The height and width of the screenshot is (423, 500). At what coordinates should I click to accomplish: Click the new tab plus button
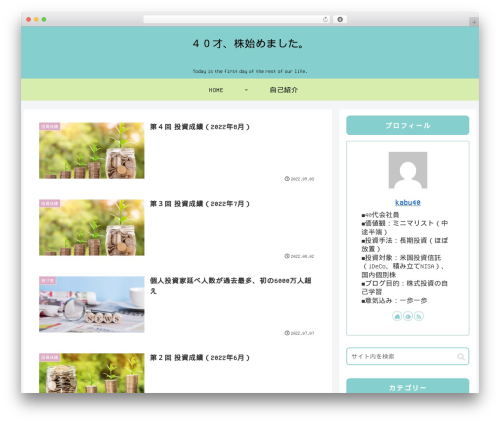point(474,22)
